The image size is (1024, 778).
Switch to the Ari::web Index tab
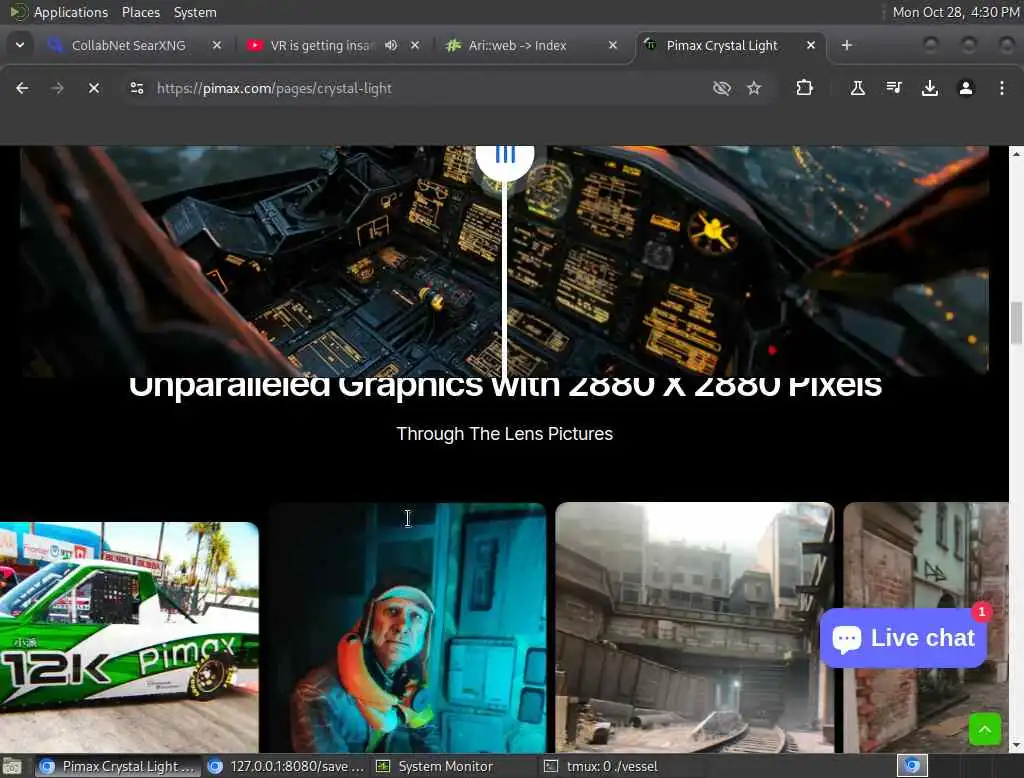click(517, 45)
